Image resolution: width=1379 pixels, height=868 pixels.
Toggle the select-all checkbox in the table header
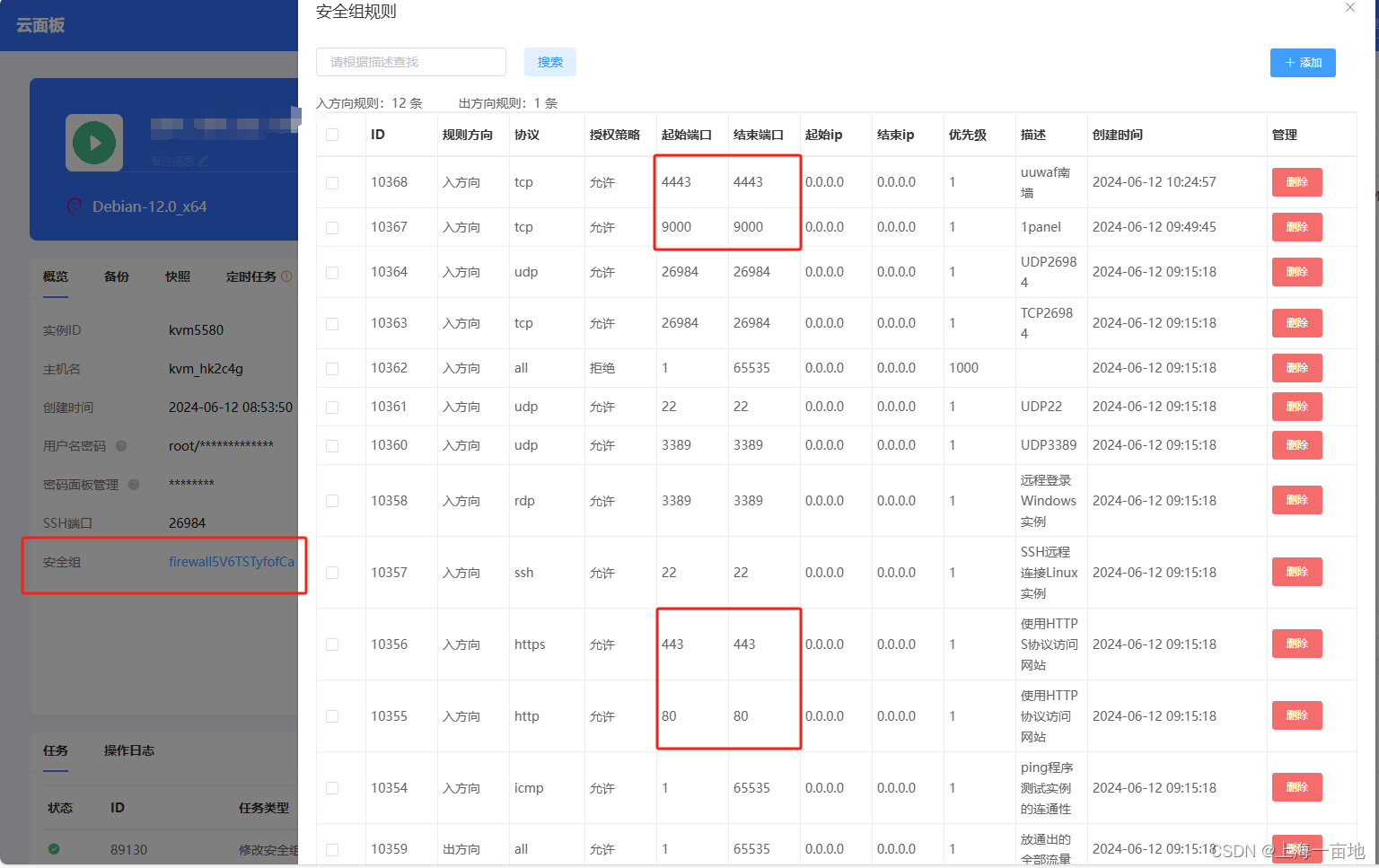tap(332, 135)
